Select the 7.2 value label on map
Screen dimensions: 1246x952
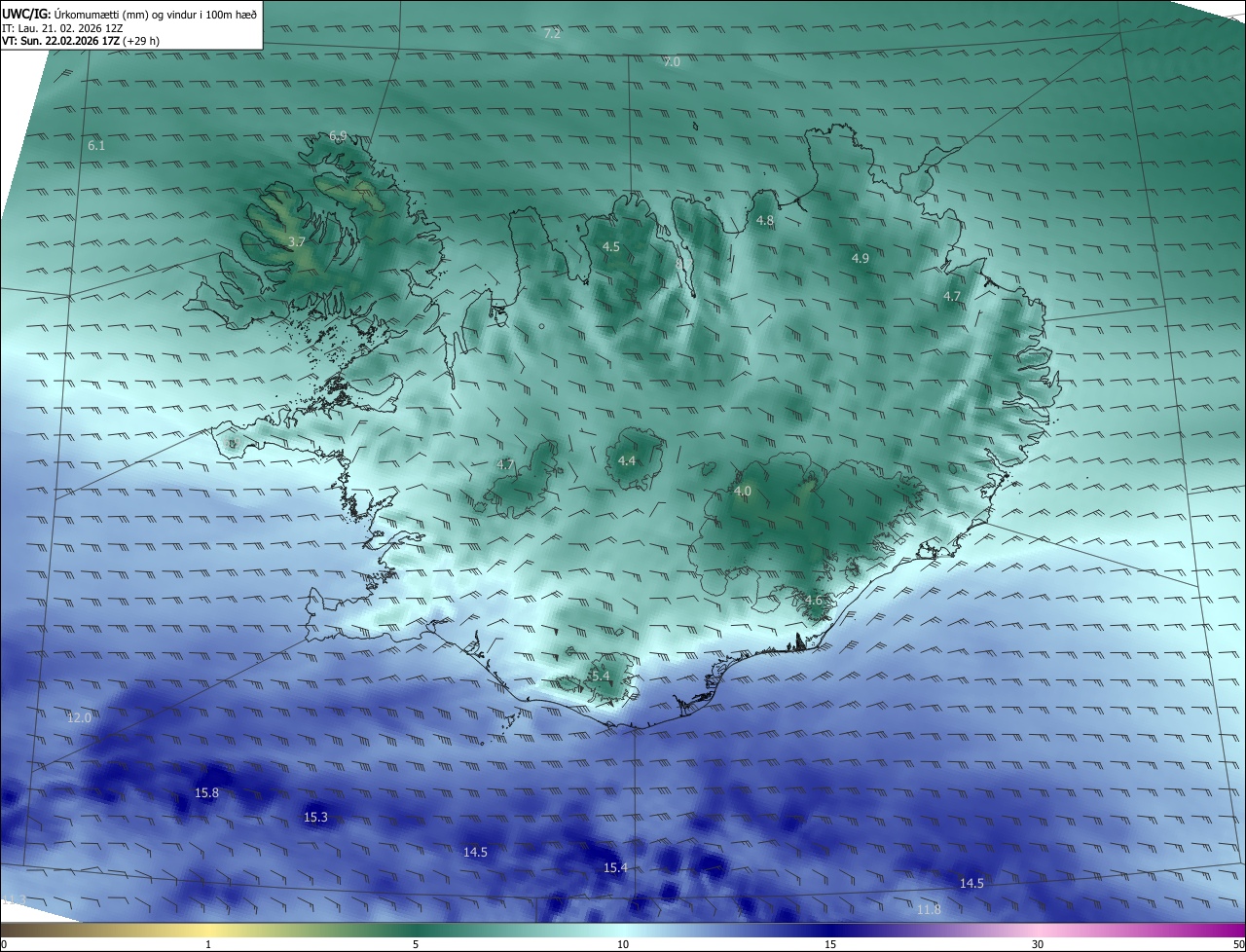pos(552,33)
